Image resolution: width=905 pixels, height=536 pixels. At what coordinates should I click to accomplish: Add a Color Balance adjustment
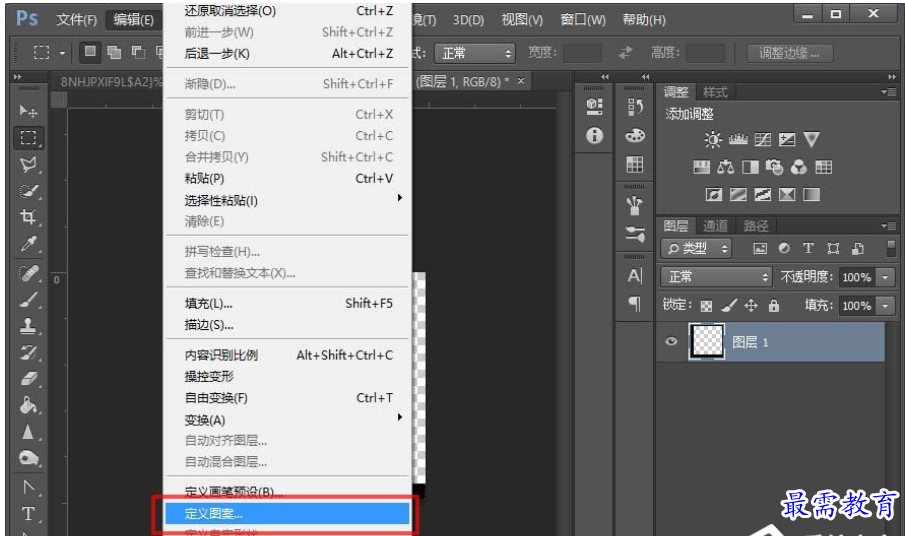[x=726, y=167]
